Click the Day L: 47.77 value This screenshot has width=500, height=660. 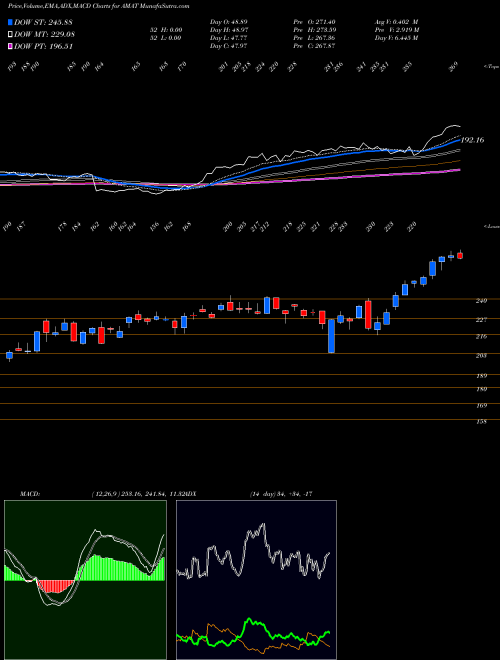click(228, 38)
